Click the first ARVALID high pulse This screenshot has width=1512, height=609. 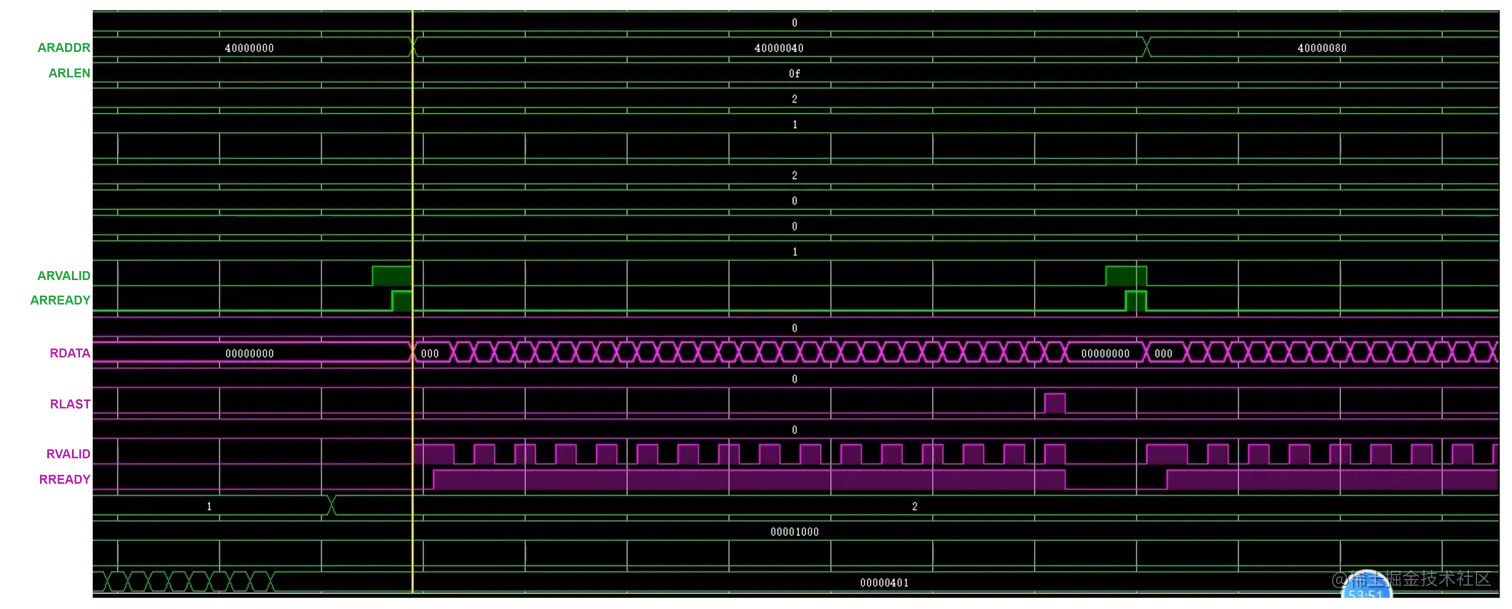392,276
